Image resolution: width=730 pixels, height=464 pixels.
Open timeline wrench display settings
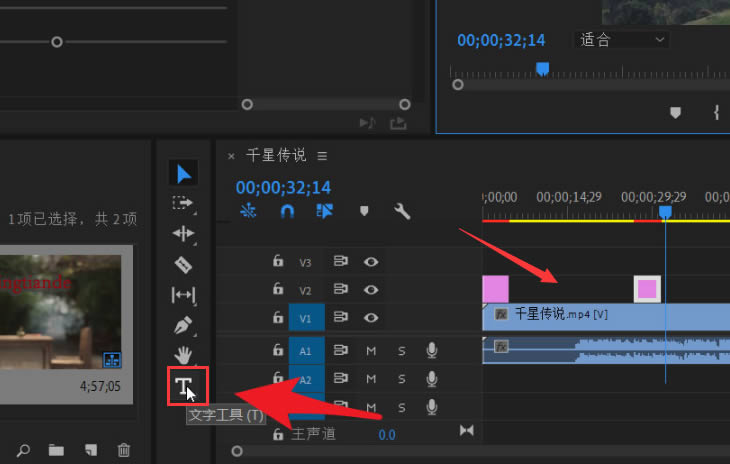pyautogui.click(x=403, y=211)
